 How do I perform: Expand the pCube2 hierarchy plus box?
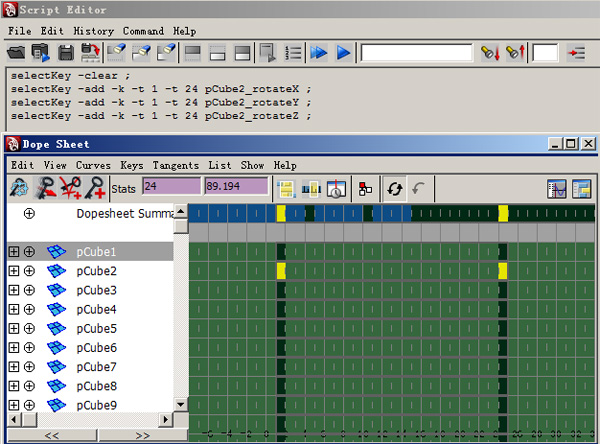tap(13, 271)
